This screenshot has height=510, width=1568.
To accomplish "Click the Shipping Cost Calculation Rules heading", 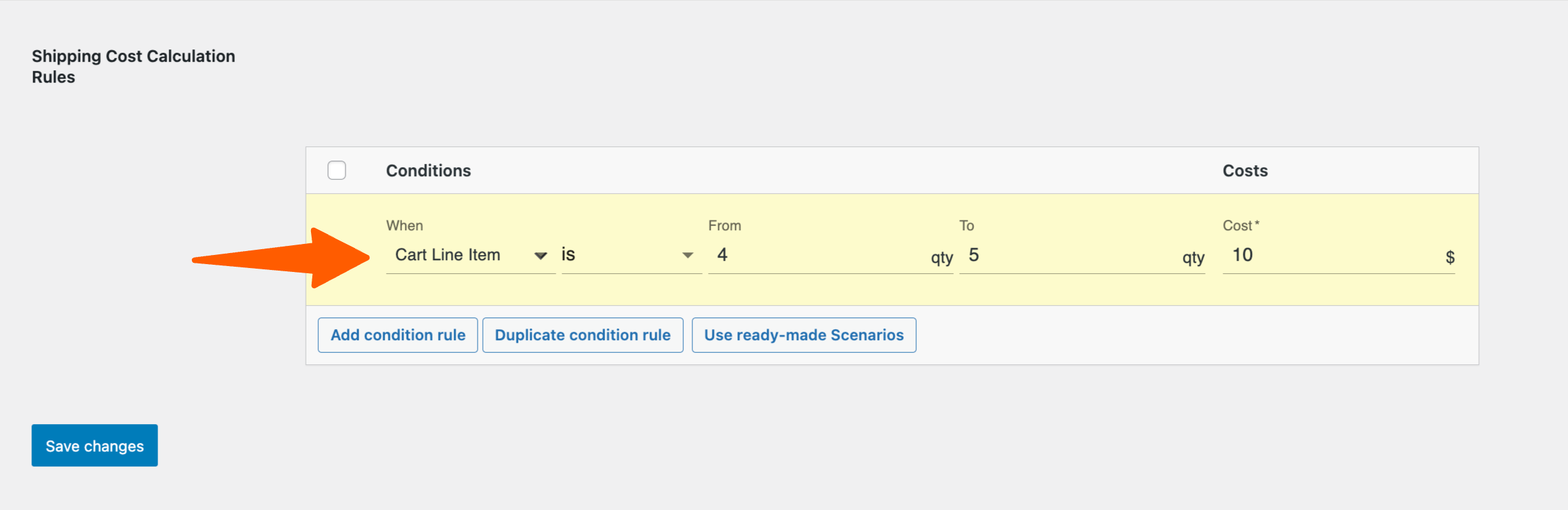I will (133, 66).
